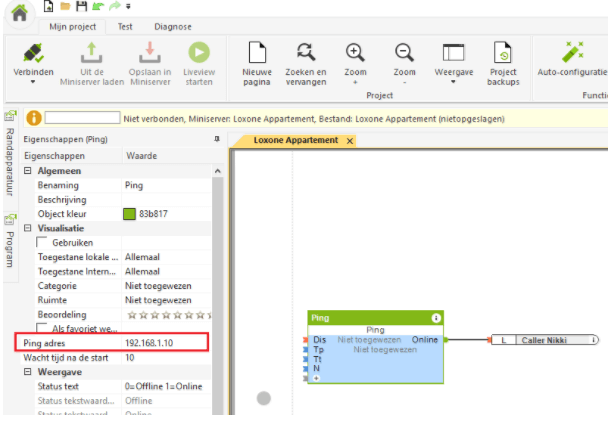Collapse the Visualisatie property section
610x424 pixels.
click(28, 228)
